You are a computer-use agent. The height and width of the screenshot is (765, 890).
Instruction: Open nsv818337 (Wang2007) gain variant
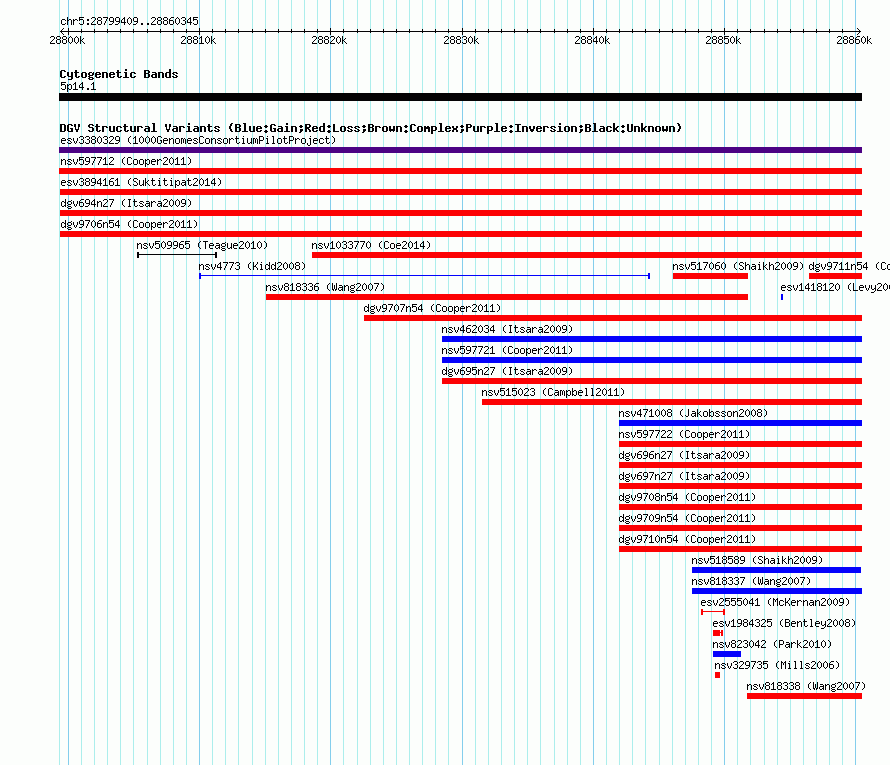pos(776,591)
